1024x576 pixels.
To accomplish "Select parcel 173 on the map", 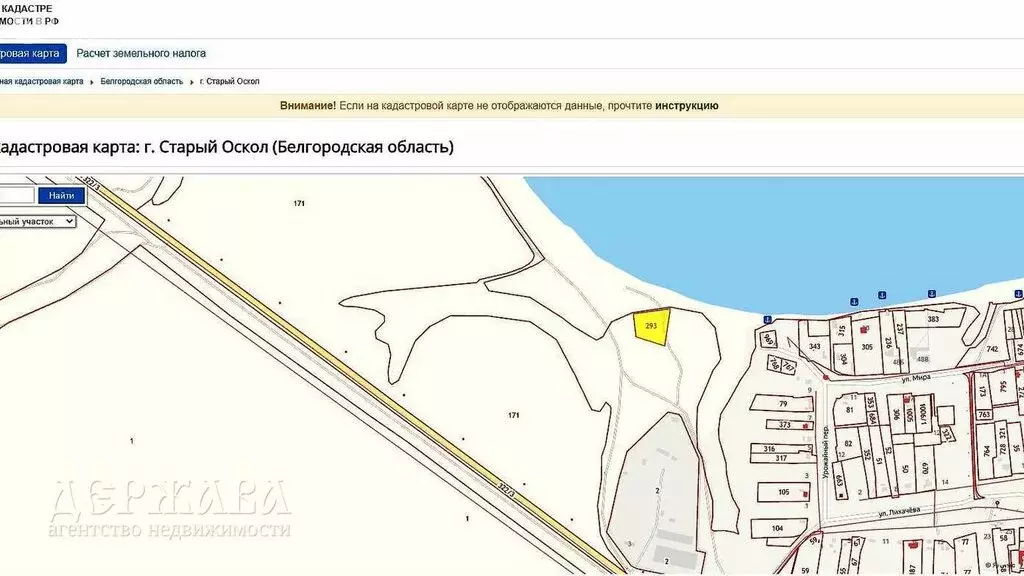I will pyautogui.click(x=982, y=391).
